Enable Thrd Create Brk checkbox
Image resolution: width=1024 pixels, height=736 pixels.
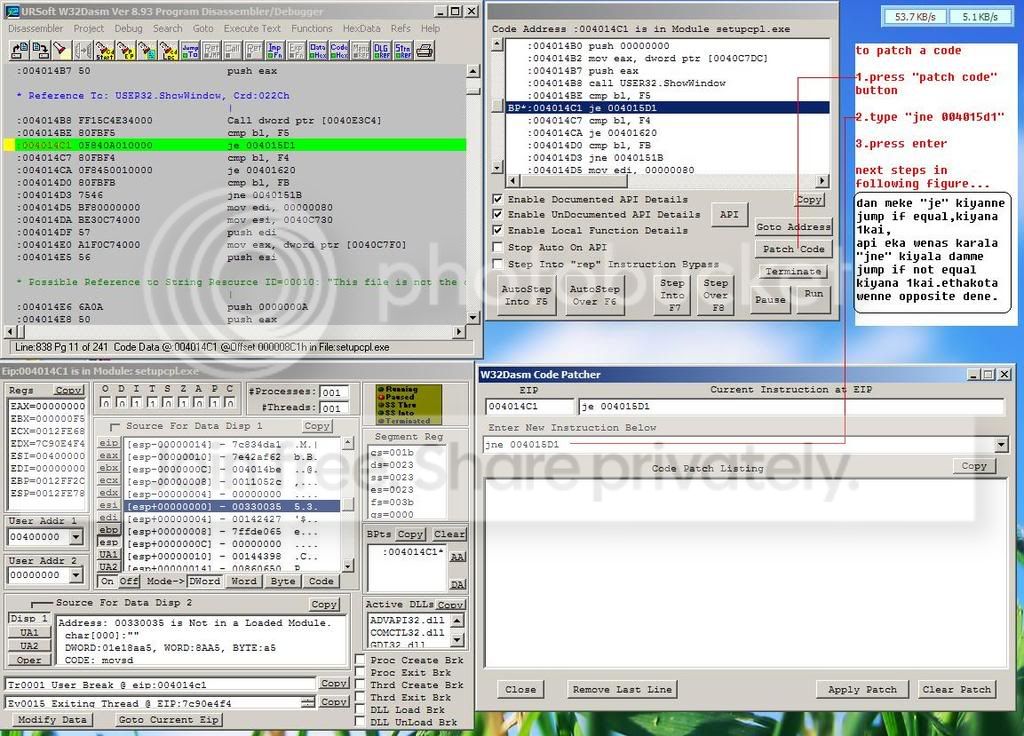point(360,684)
